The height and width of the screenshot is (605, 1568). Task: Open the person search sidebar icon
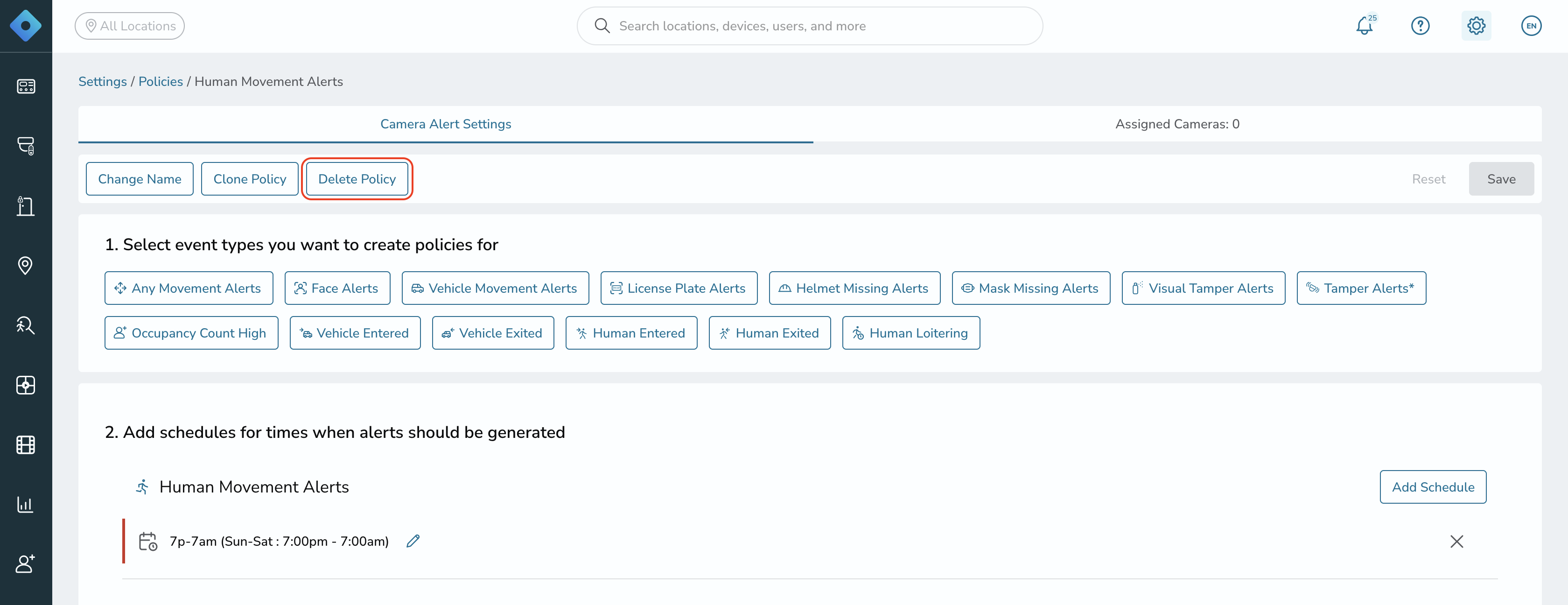(26, 325)
